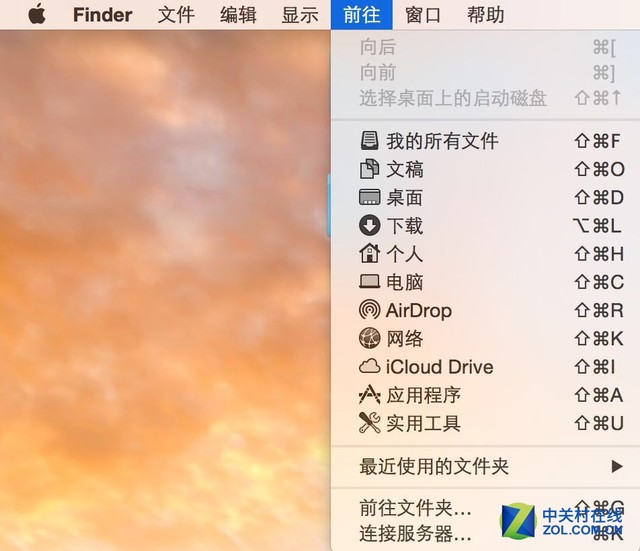The width and height of the screenshot is (640, 551).
Task: Click the iCloud Drive cloud icon
Action: pyautogui.click(x=370, y=367)
